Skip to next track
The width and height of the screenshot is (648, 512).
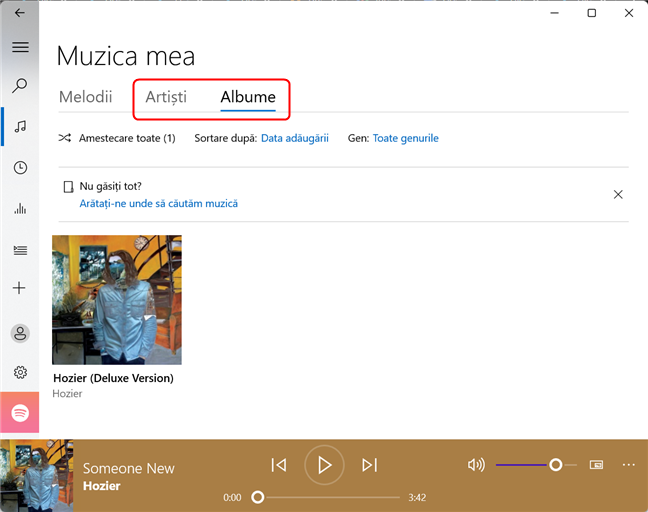click(369, 465)
